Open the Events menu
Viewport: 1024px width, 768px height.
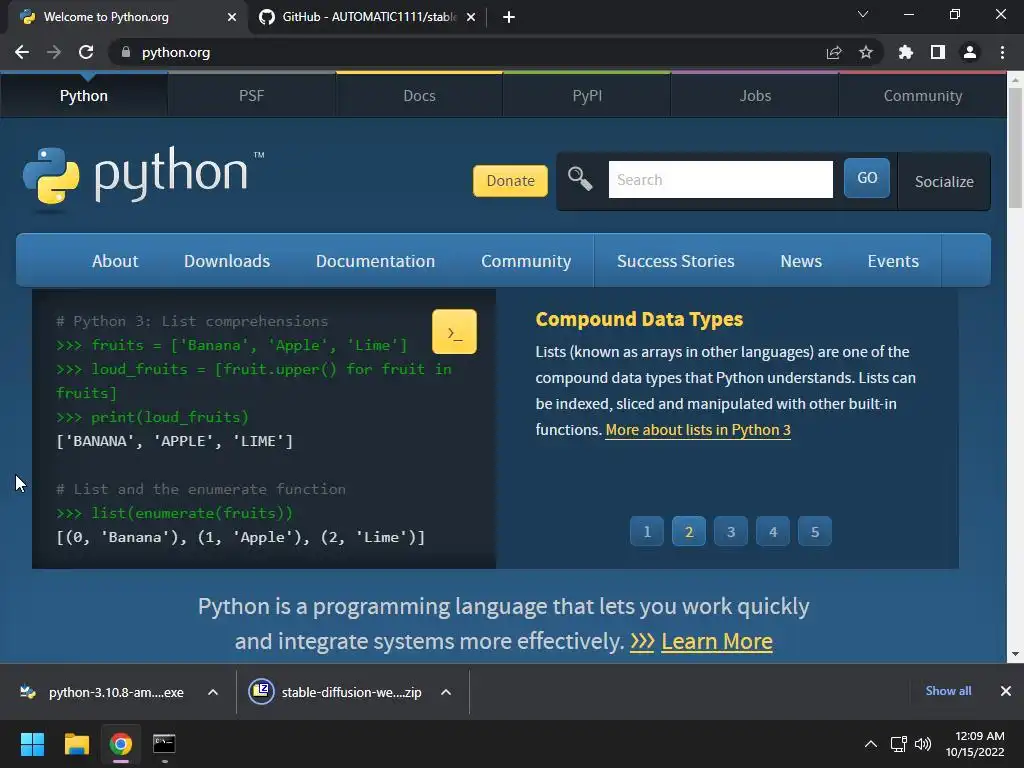tap(893, 261)
